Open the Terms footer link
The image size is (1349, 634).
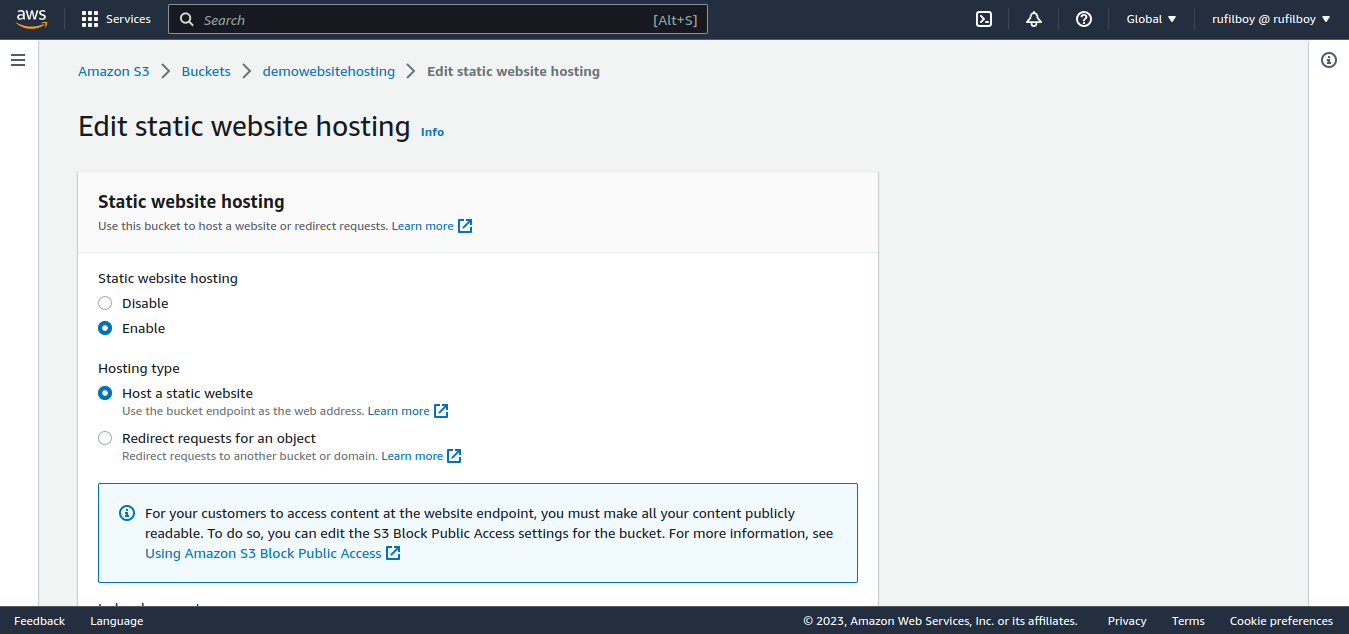(1188, 621)
